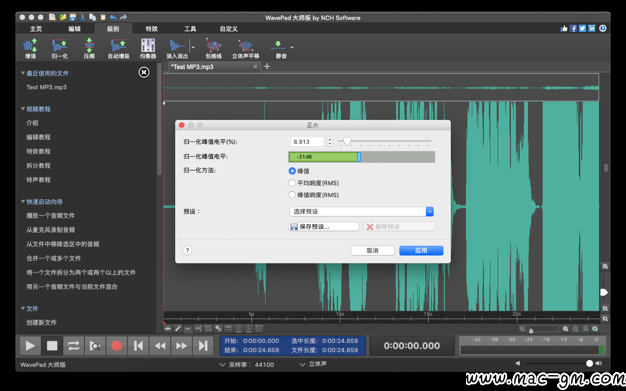Close the sidebar with the circled X

coord(144,72)
